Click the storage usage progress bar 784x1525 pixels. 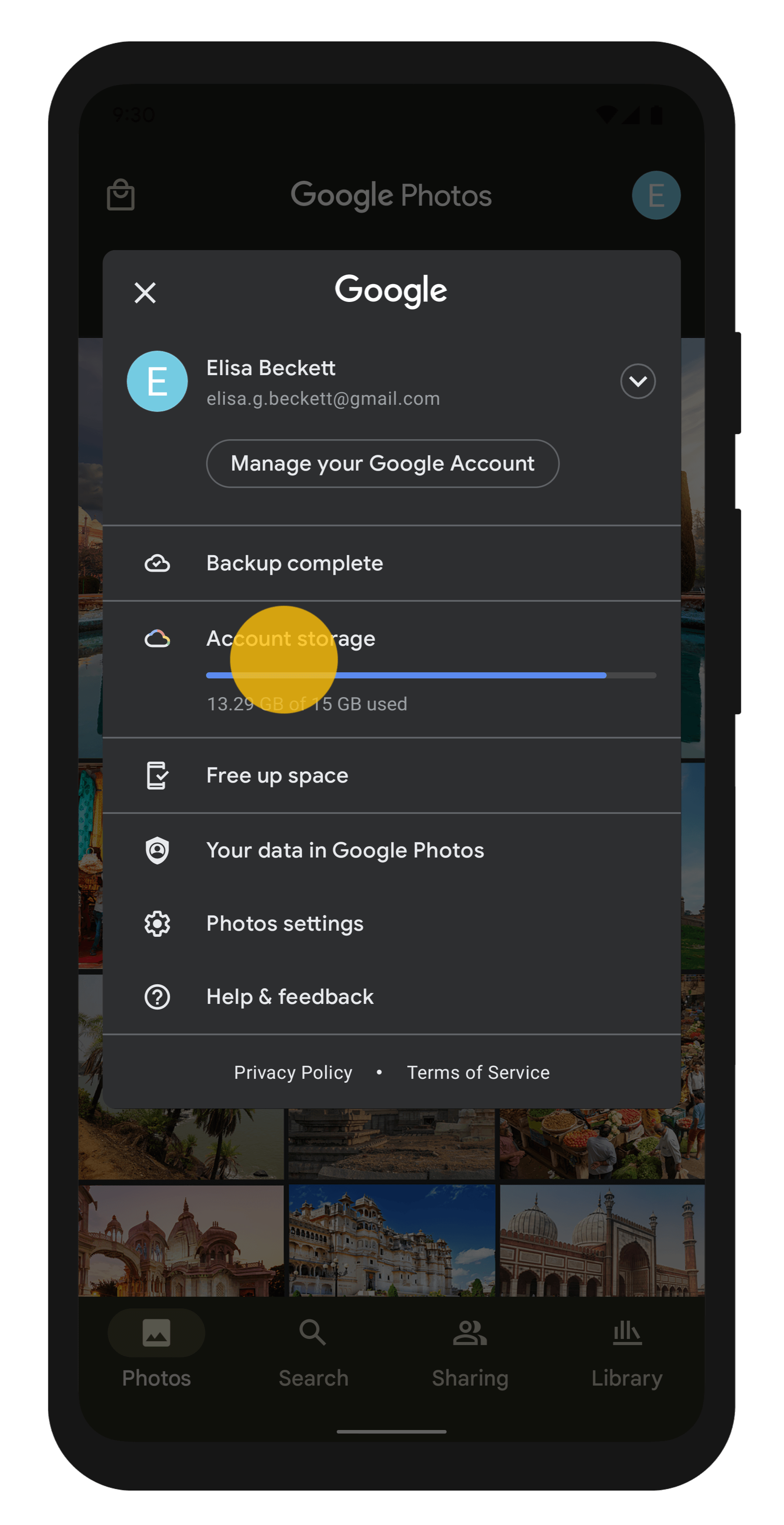pos(430,675)
